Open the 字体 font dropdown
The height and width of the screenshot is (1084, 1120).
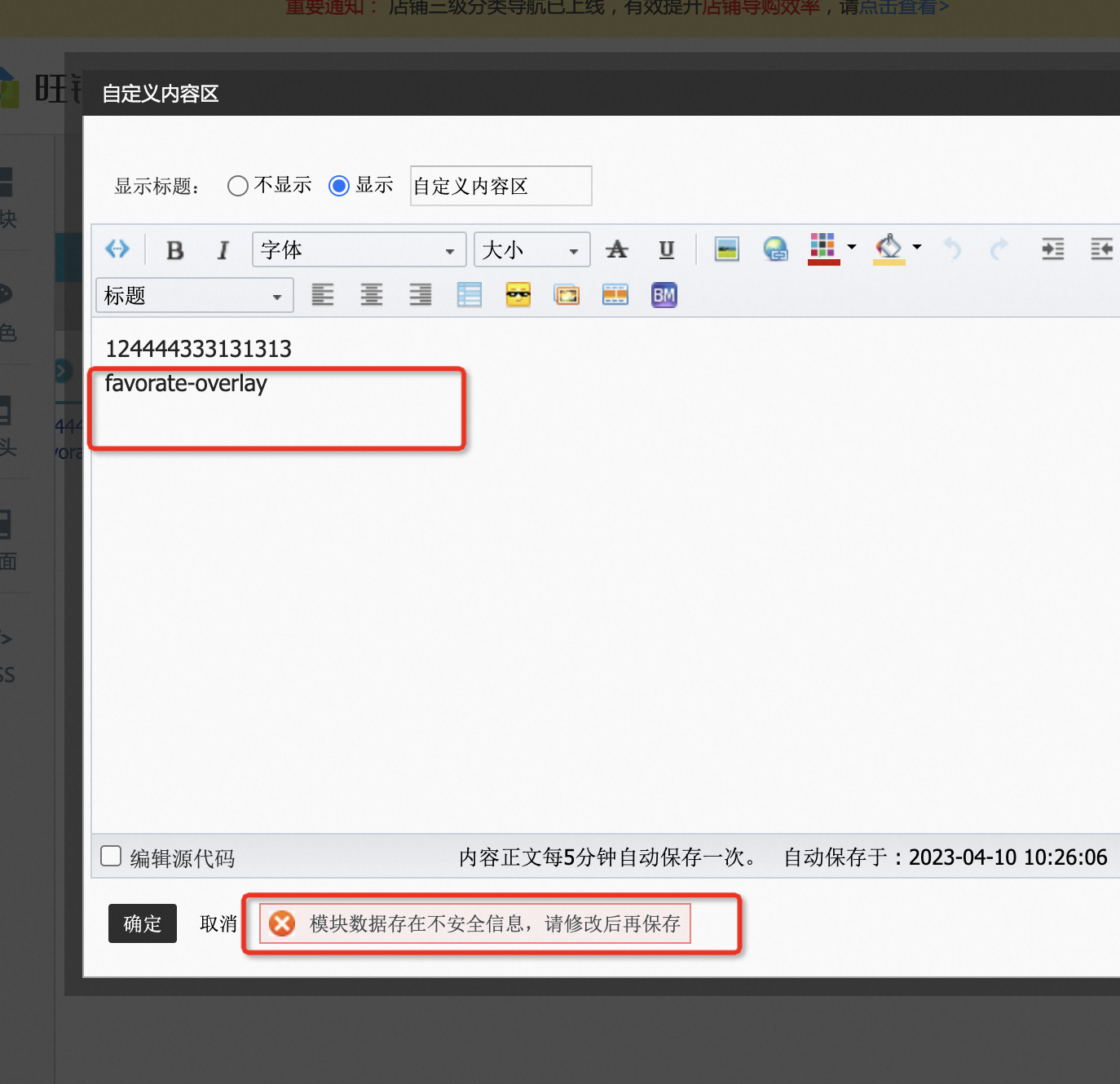point(359,249)
